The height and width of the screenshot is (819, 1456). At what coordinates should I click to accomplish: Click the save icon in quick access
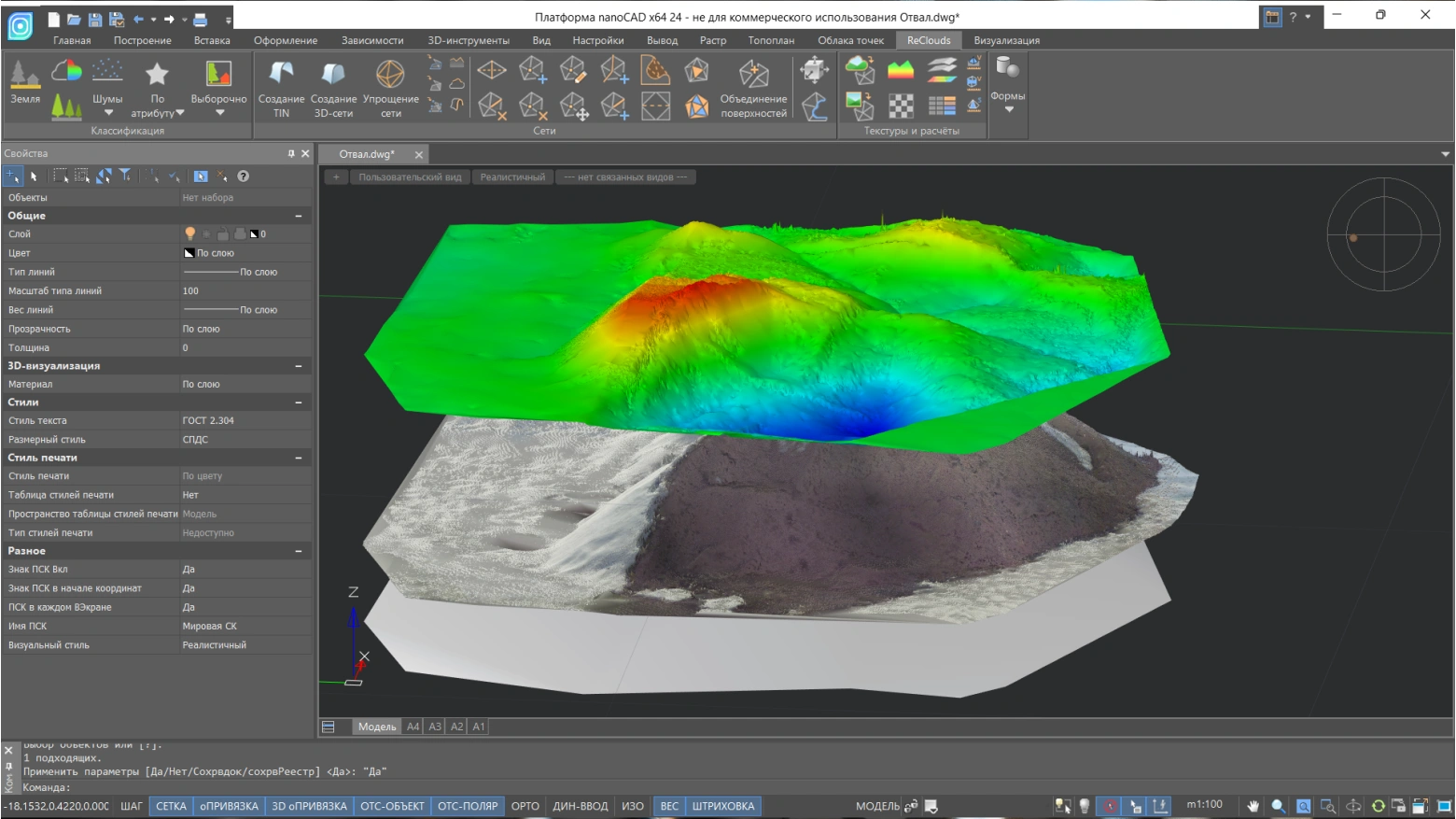(95, 19)
